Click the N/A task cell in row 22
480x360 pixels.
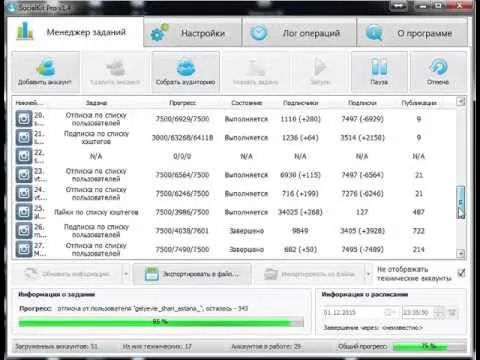click(96, 156)
